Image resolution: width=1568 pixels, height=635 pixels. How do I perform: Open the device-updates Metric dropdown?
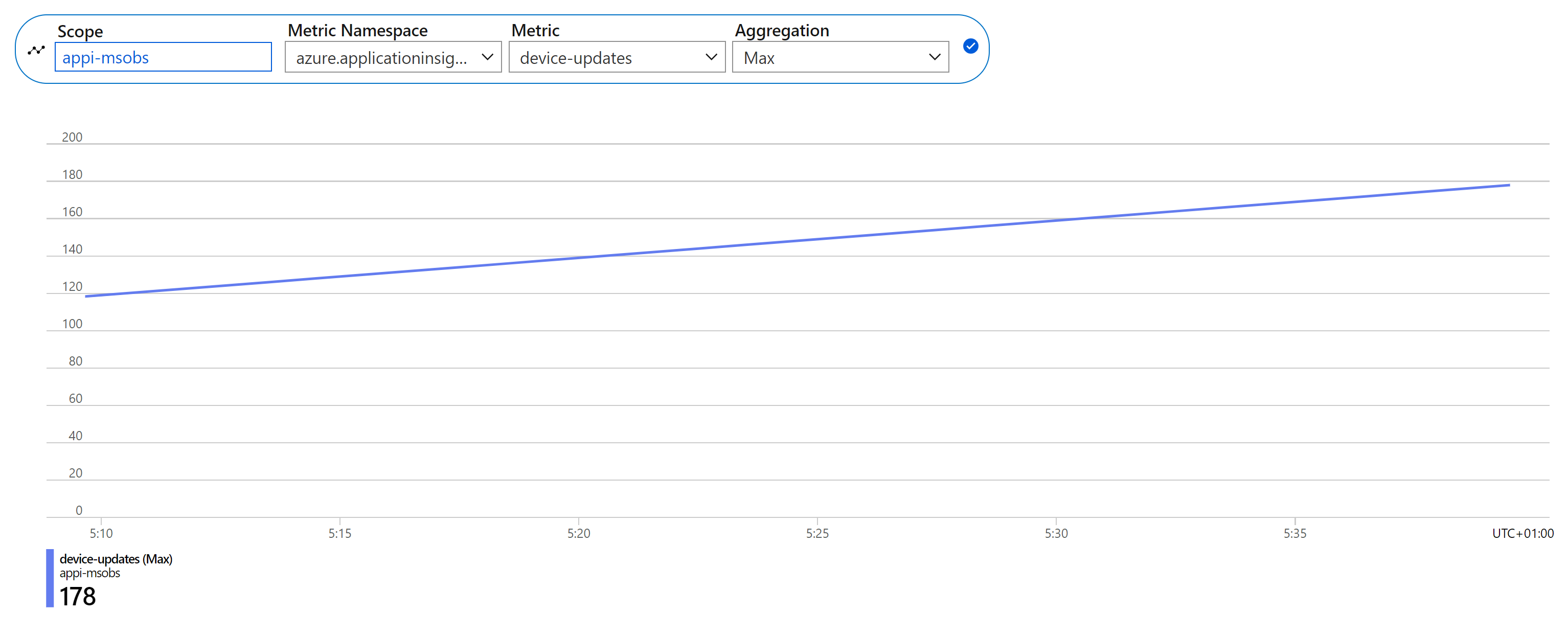(x=617, y=57)
